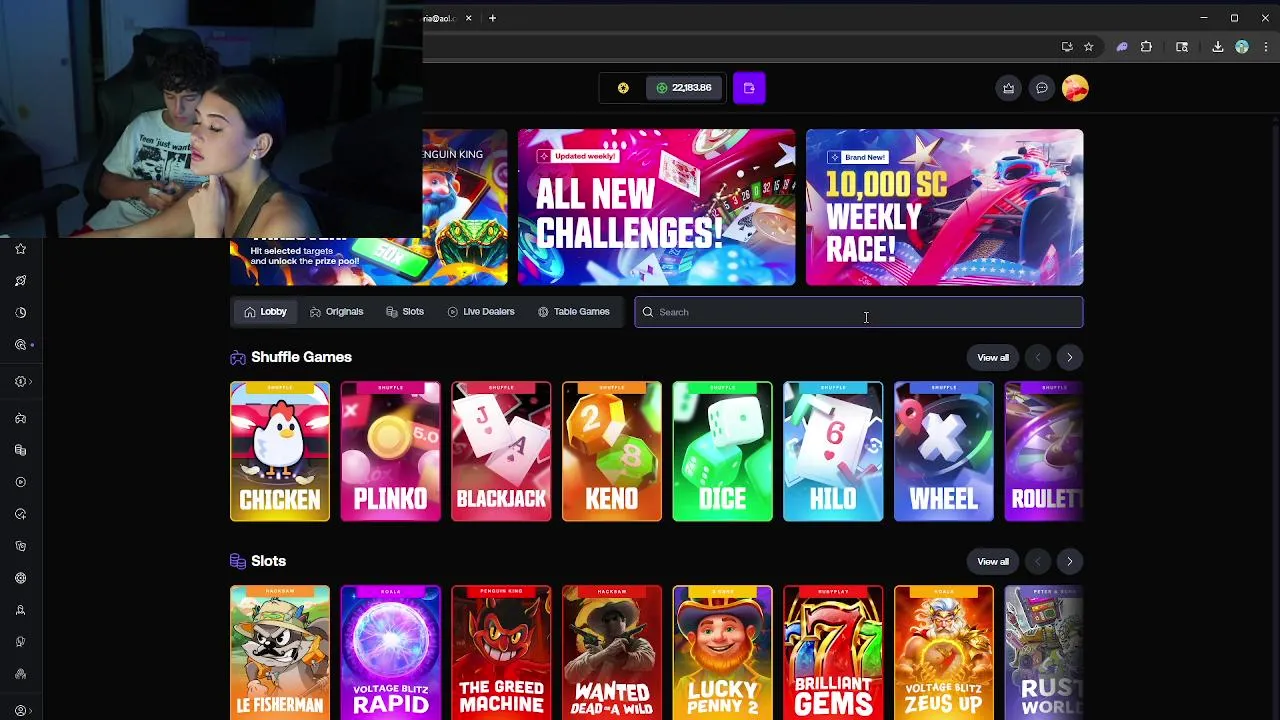This screenshot has height=720, width=1280.
Task: Switch to the Table Games tab
Action: 573,312
